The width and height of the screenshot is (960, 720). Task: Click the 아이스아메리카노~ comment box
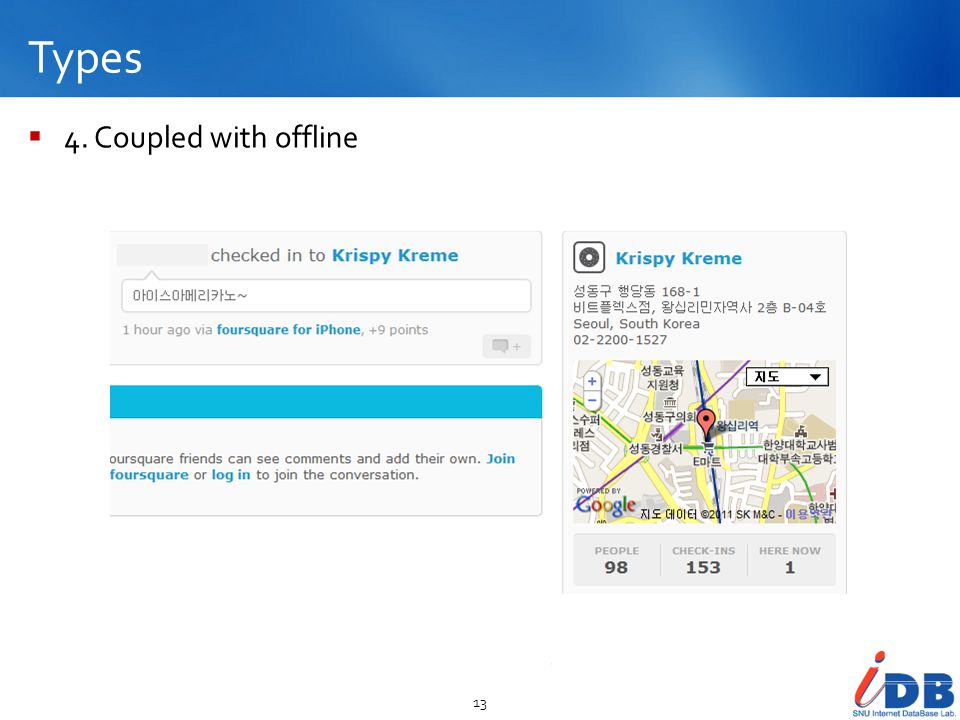[x=326, y=296]
